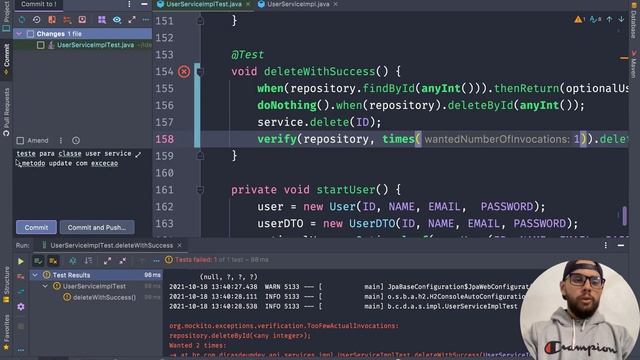The height and width of the screenshot is (360, 640).
Task: Click the warning indicator in editor corner
Action: coord(580,19)
